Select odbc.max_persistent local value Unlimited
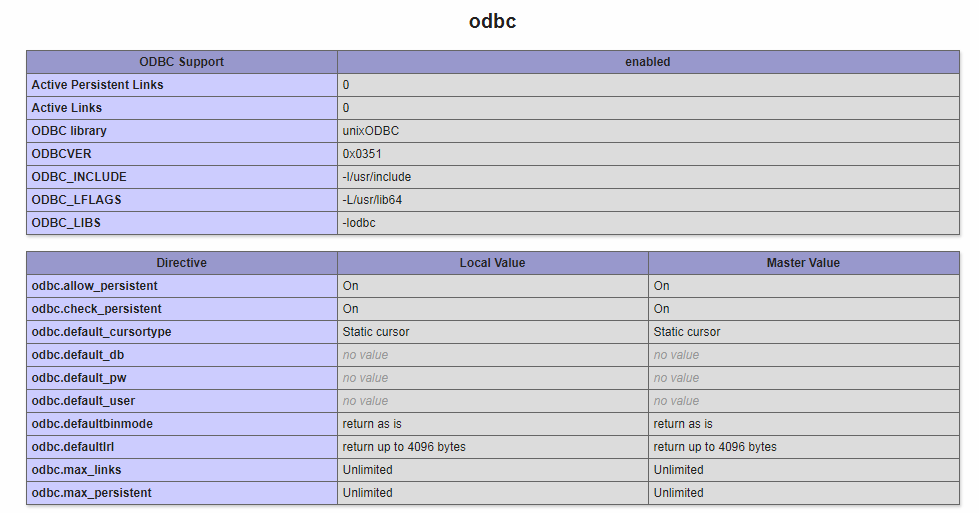979x513 pixels. tap(368, 493)
